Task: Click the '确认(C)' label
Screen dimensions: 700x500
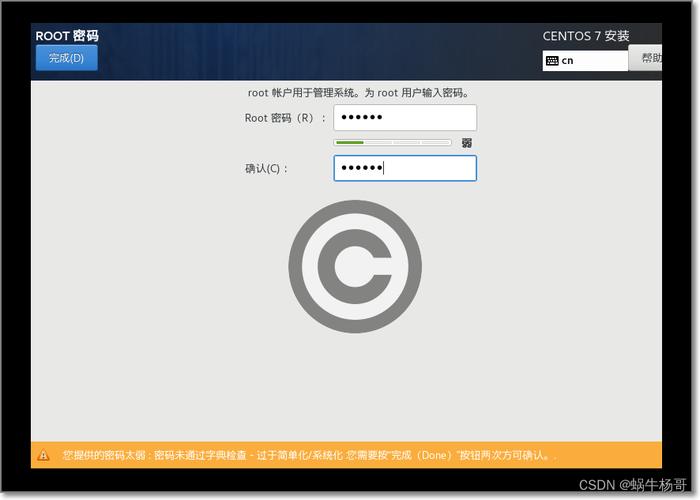Action: [x=266, y=169]
